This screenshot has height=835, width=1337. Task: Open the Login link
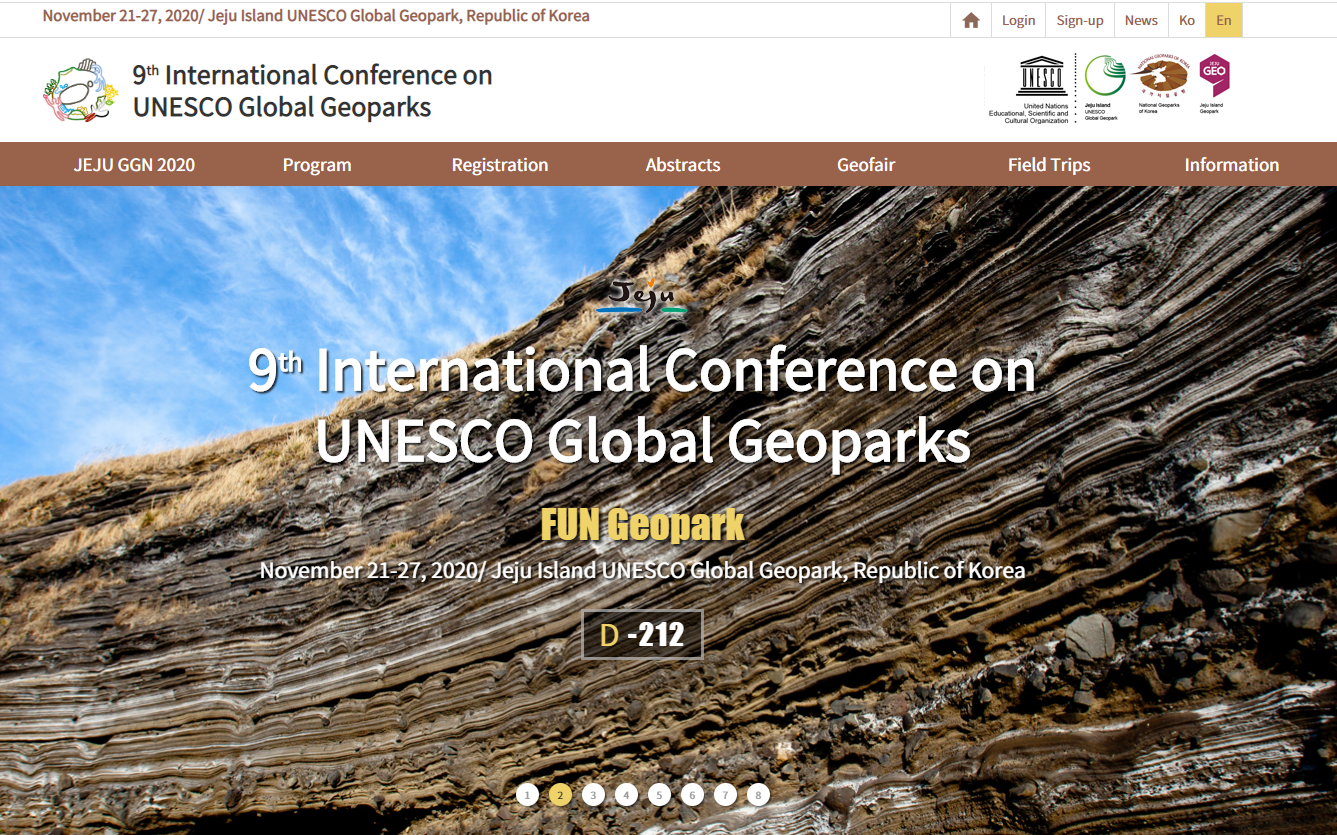1018,20
